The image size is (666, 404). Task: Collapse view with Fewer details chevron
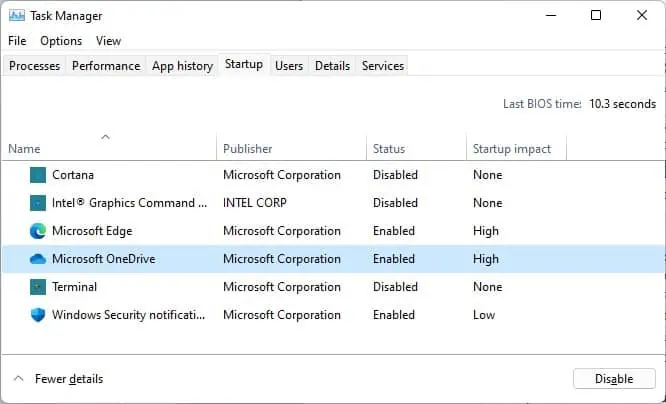point(18,379)
